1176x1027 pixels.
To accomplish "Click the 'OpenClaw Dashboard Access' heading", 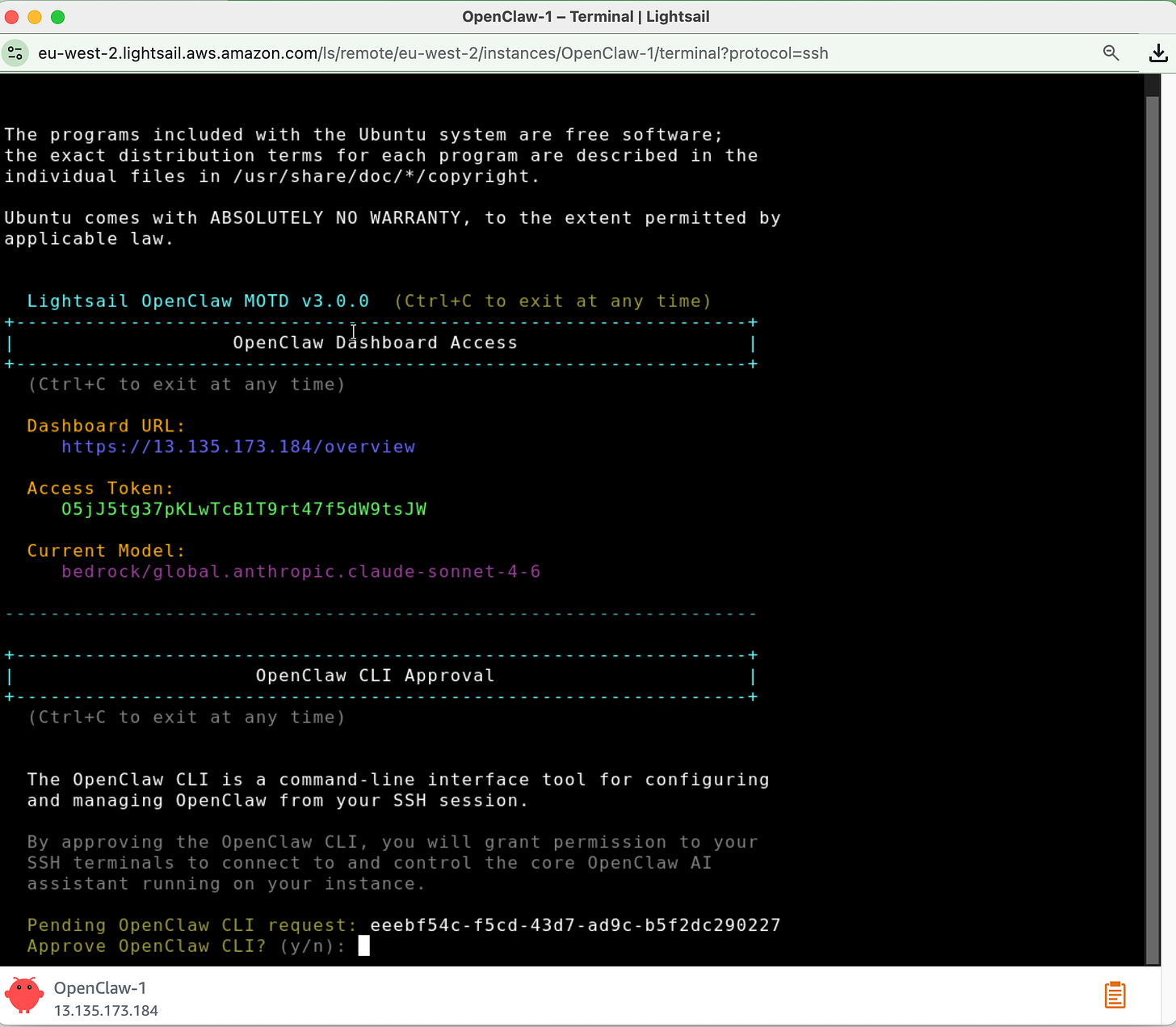I will pos(375,343).
